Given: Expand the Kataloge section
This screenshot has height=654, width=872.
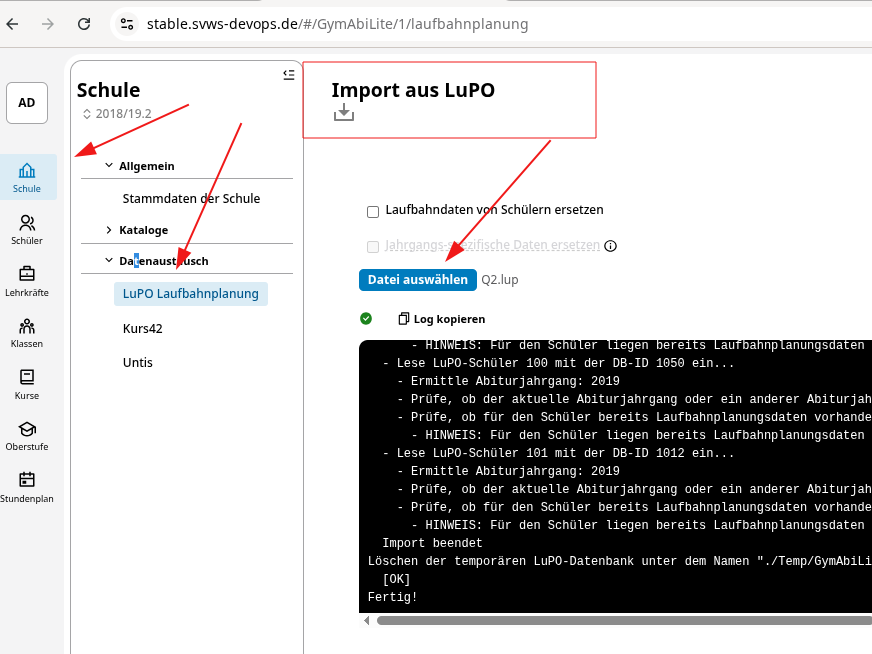Looking at the screenshot, I should [x=109, y=230].
